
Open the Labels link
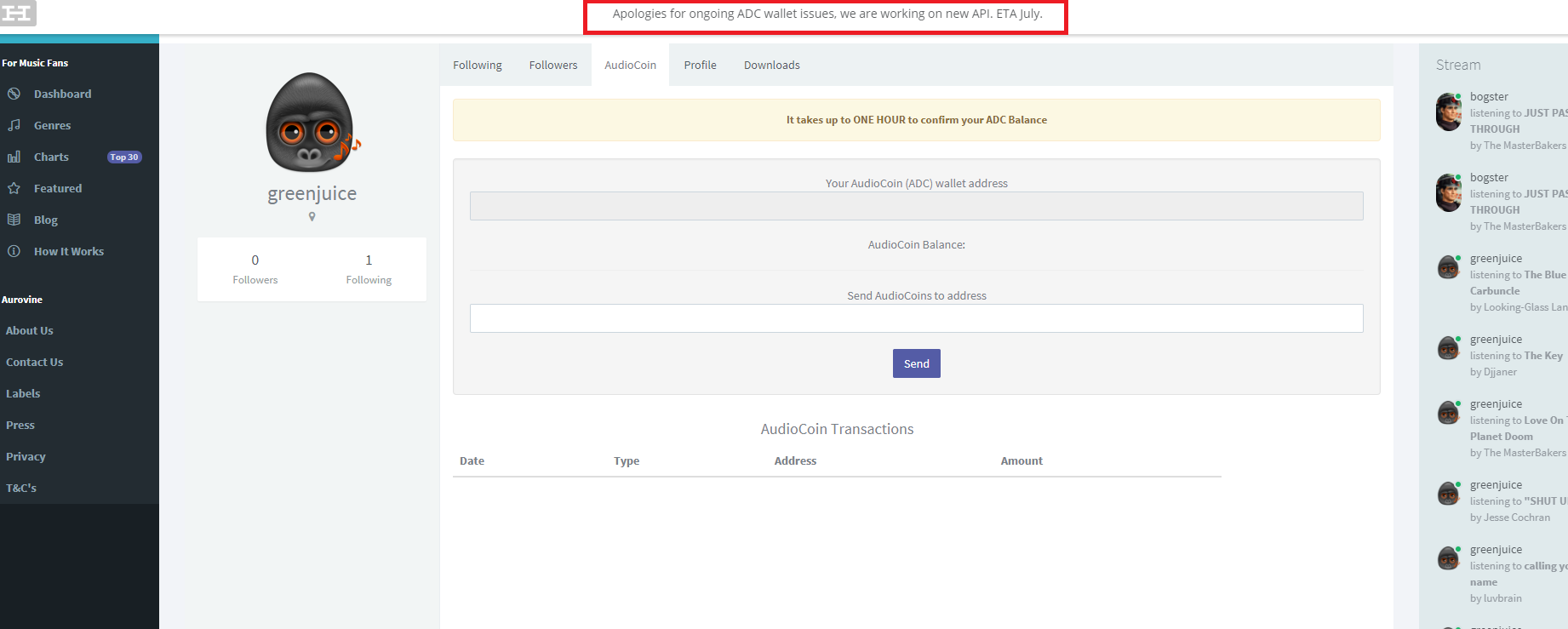click(23, 393)
